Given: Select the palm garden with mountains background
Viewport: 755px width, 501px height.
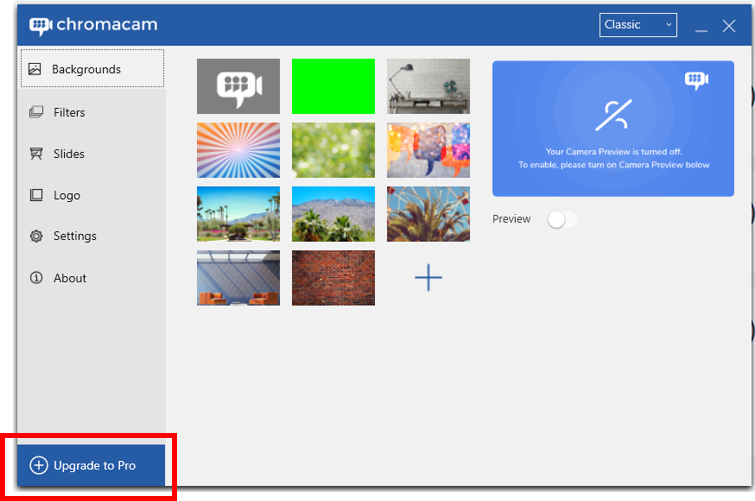Looking at the screenshot, I should coord(238,214).
